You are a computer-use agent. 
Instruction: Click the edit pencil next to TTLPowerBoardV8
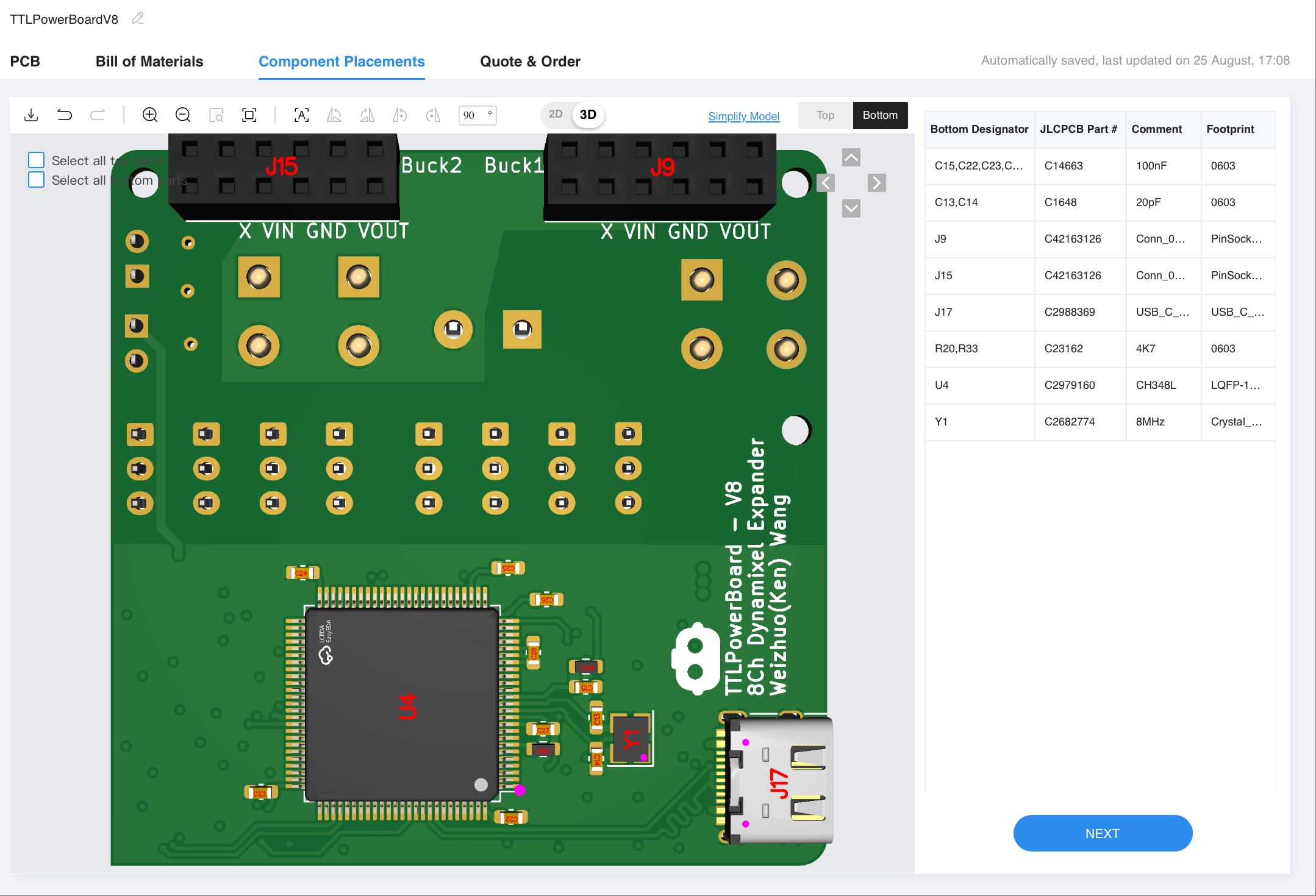click(x=138, y=19)
